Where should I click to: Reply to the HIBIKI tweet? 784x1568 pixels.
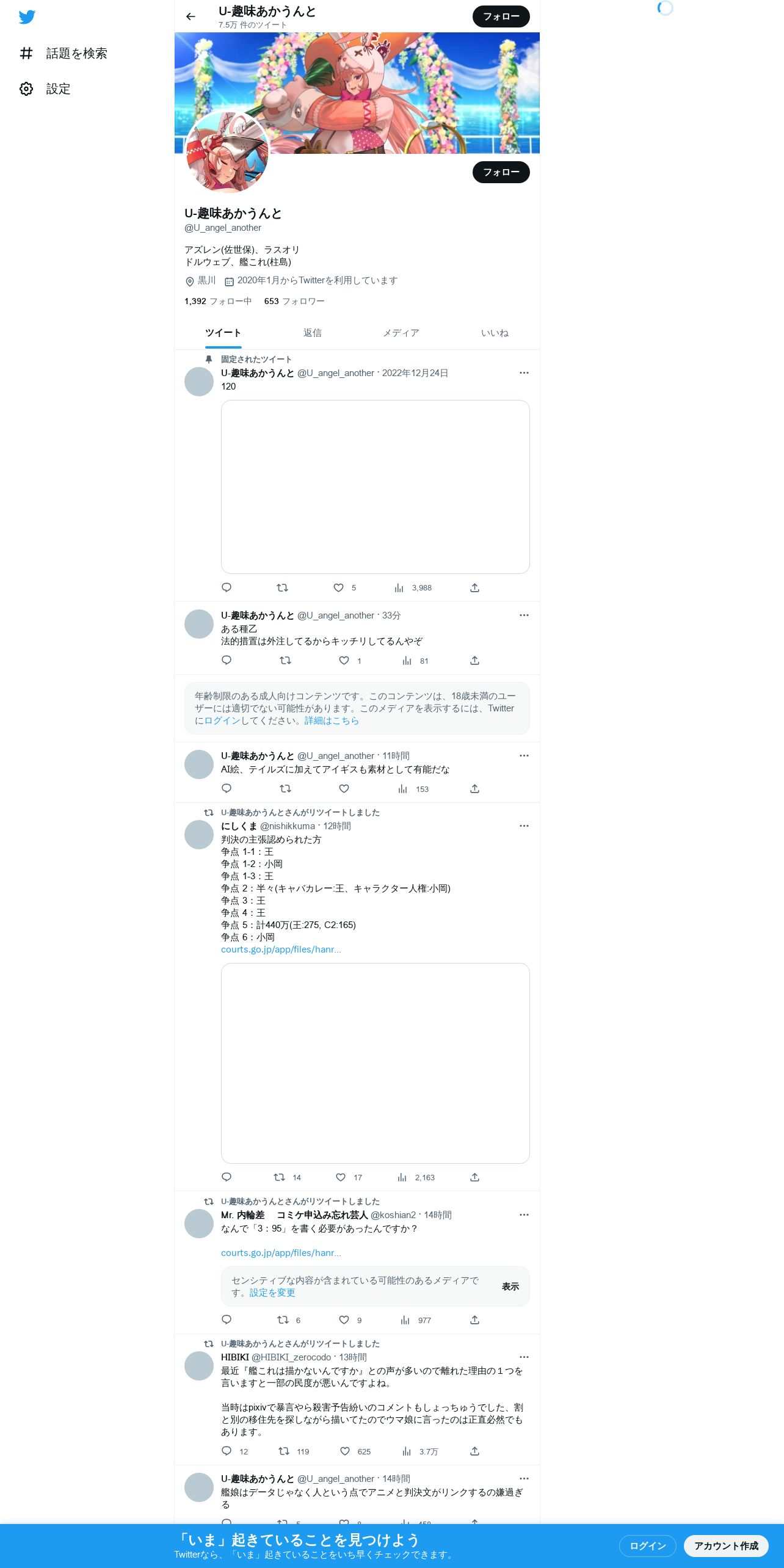[227, 1451]
